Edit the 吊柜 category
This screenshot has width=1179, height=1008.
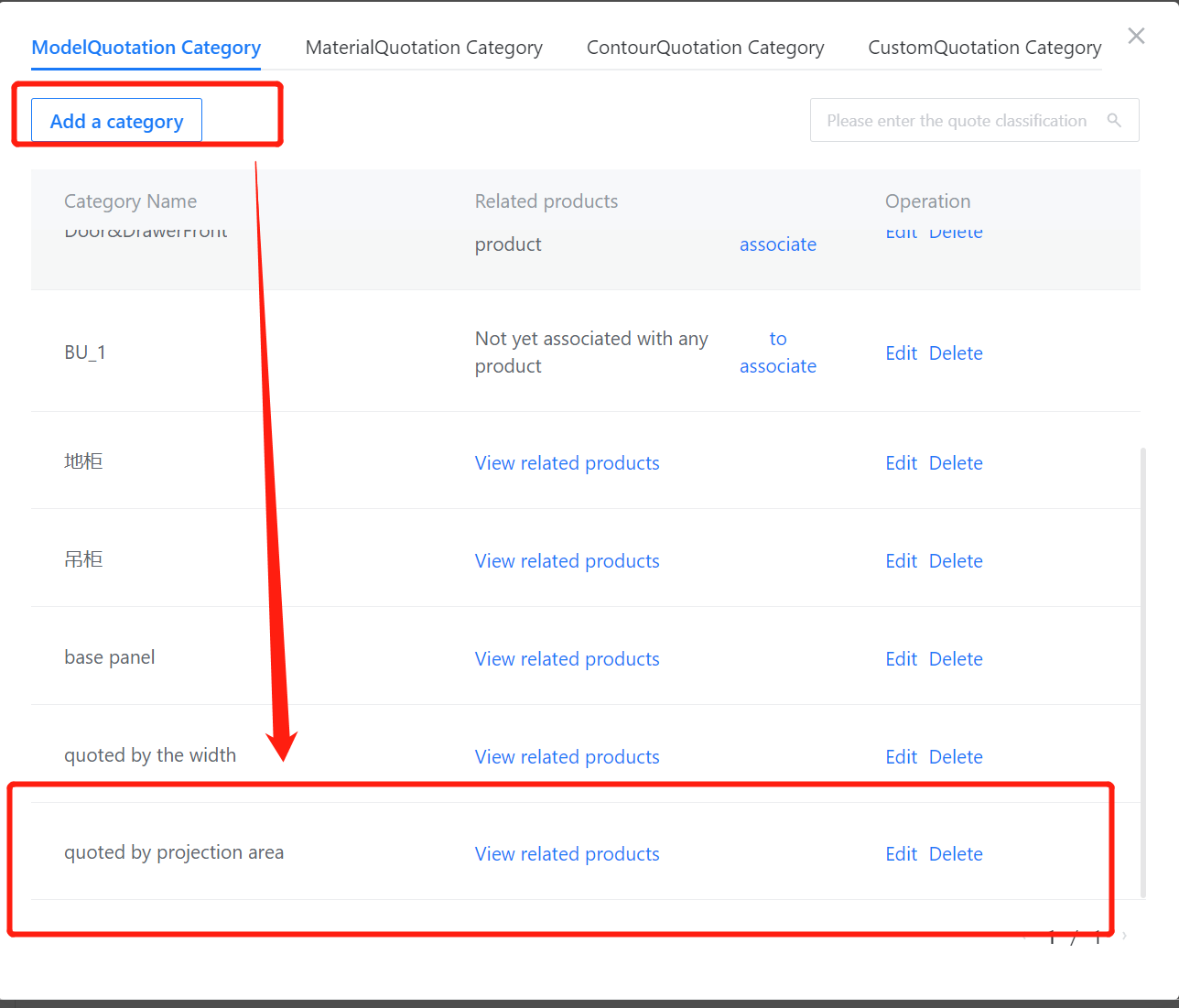tap(901, 561)
